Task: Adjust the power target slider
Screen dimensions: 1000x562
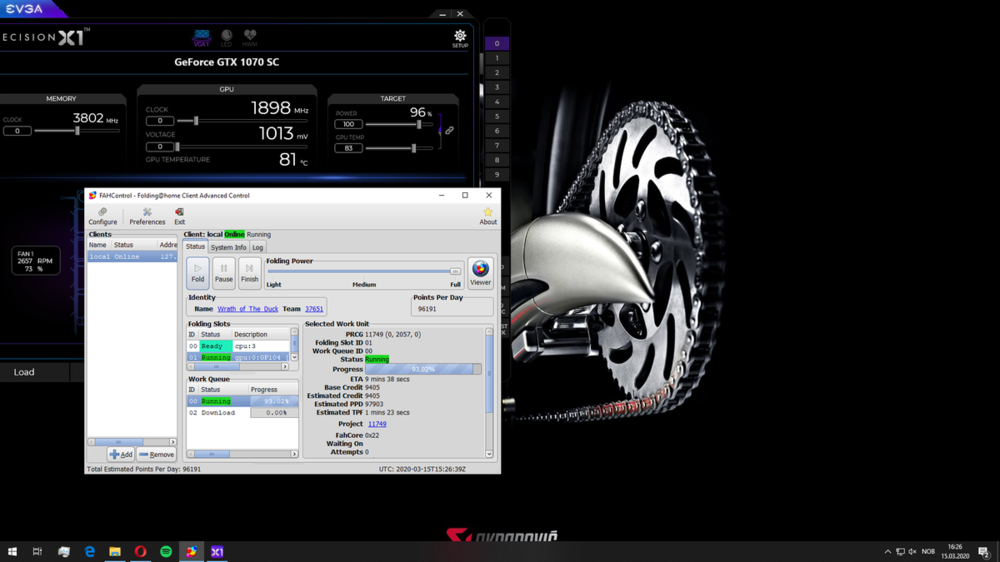Action: pyautogui.click(x=419, y=124)
